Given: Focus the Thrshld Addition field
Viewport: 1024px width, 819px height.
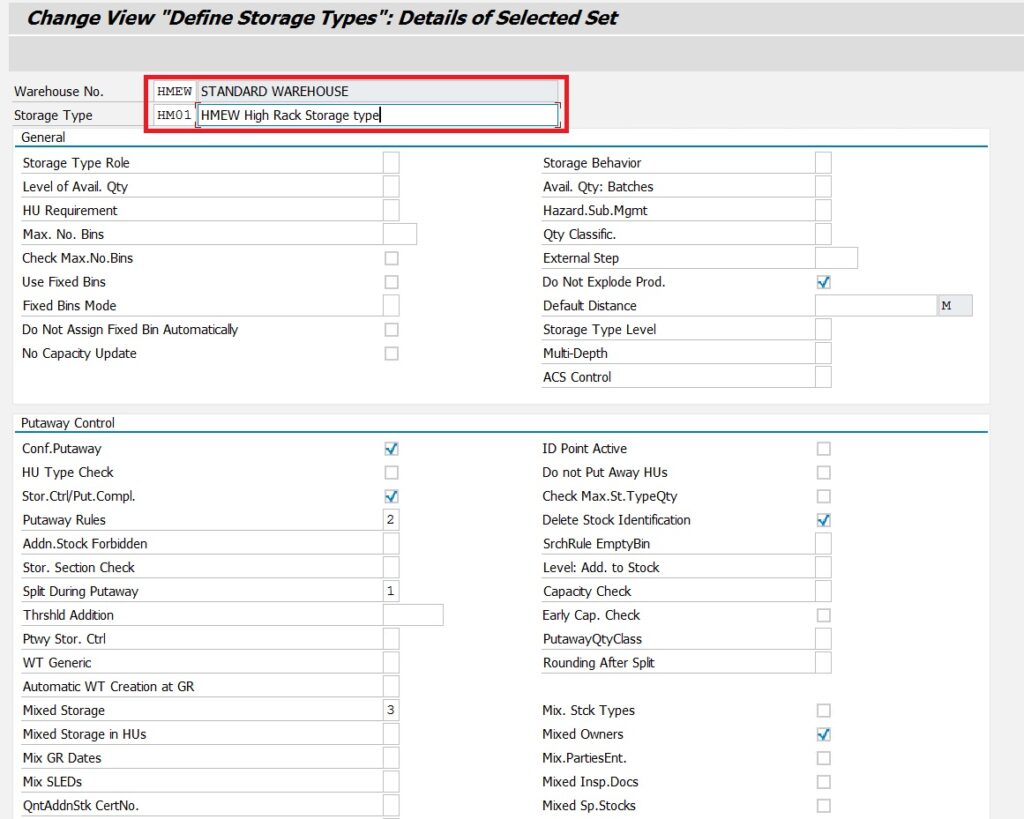Looking at the screenshot, I should (x=412, y=615).
